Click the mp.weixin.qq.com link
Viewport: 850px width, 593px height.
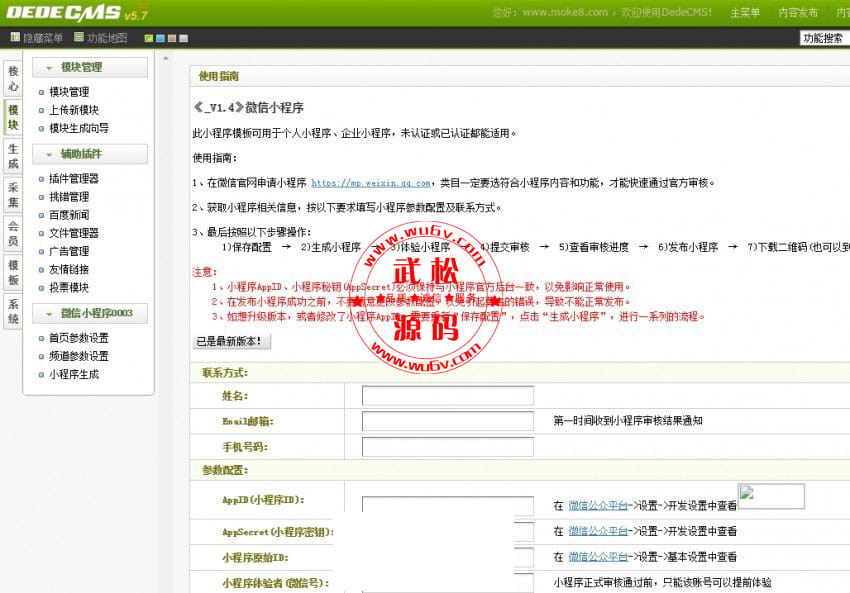(371, 183)
